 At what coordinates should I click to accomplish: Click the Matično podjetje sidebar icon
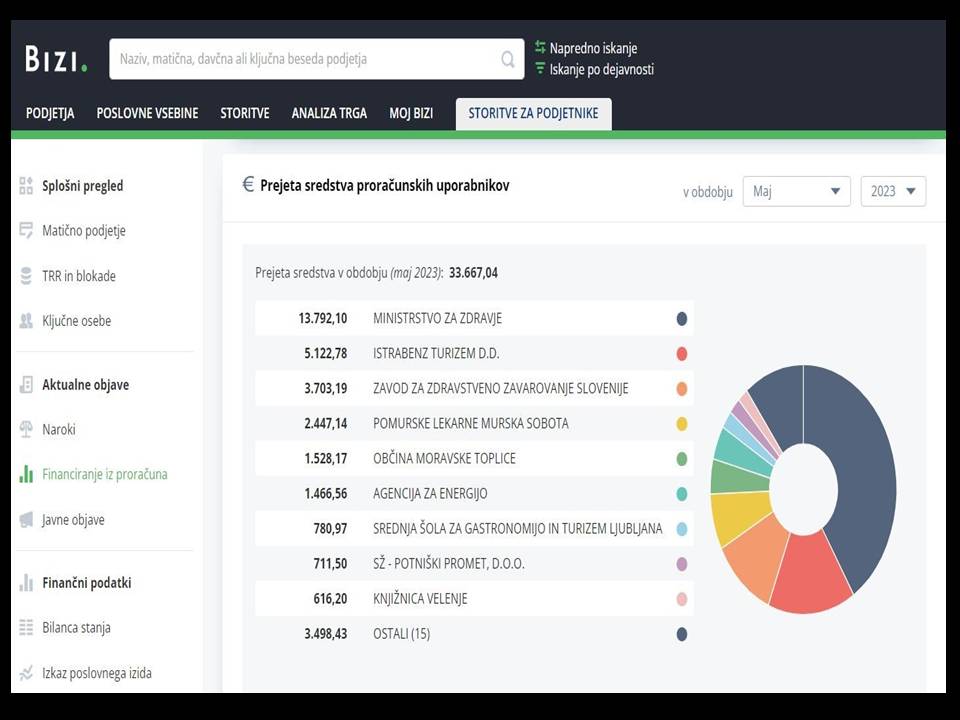pyautogui.click(x=26, y=230)
